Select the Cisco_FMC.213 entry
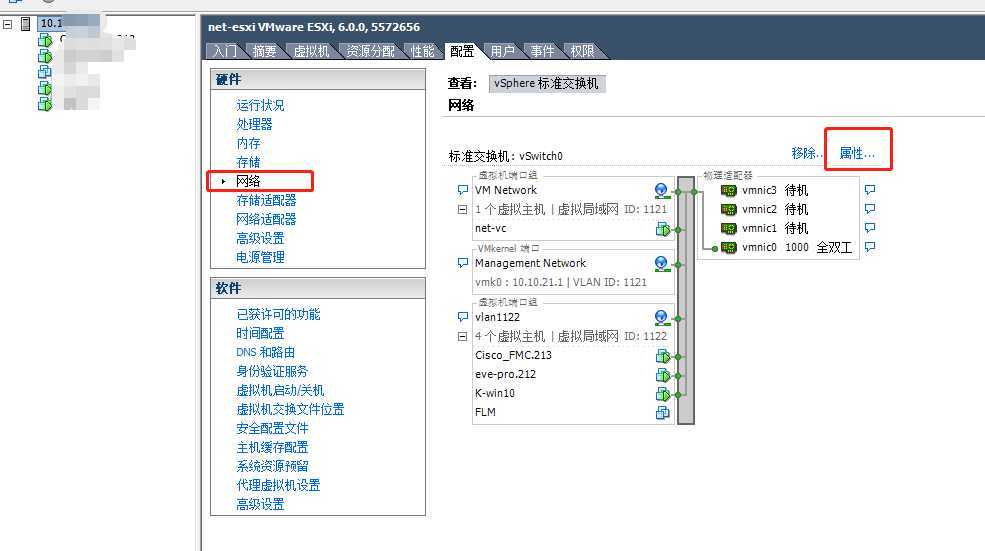 tap(513, 355)
